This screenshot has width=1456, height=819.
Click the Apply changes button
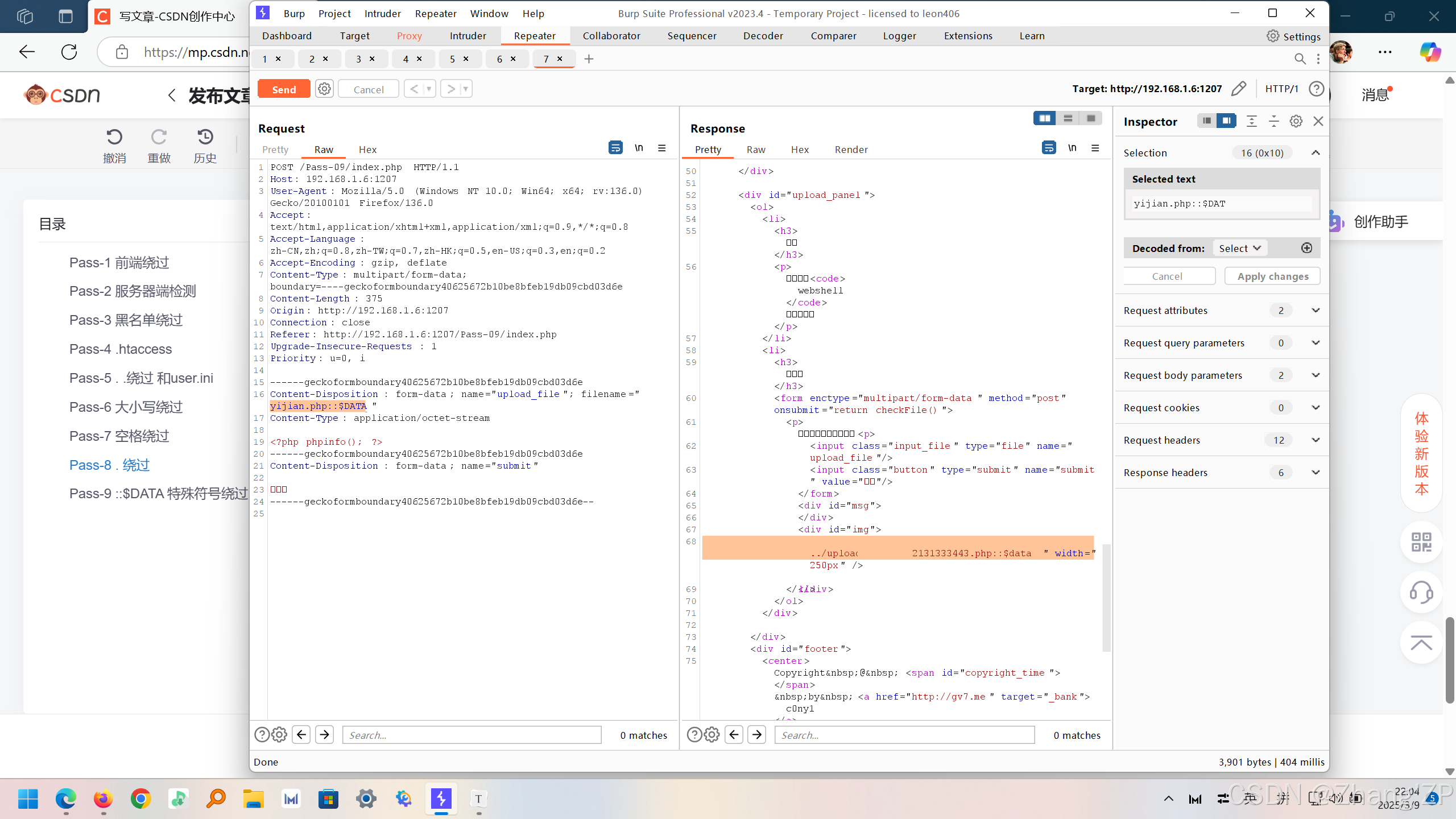tap(1272, 276)
